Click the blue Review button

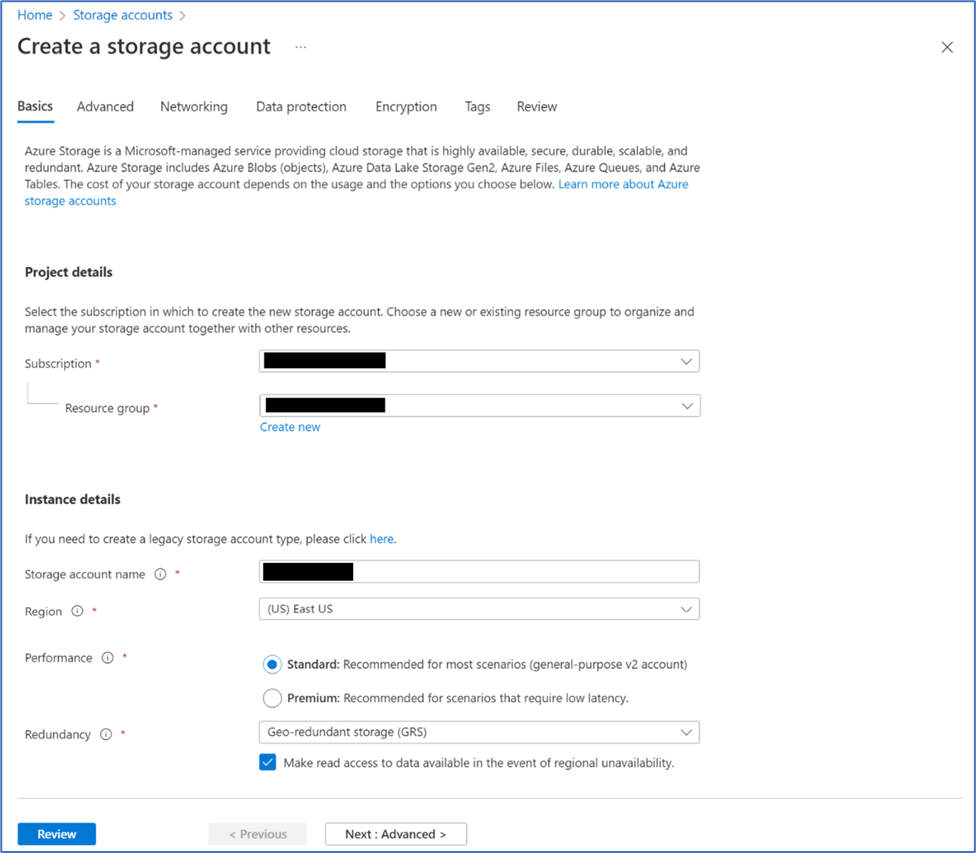(57, 834)
